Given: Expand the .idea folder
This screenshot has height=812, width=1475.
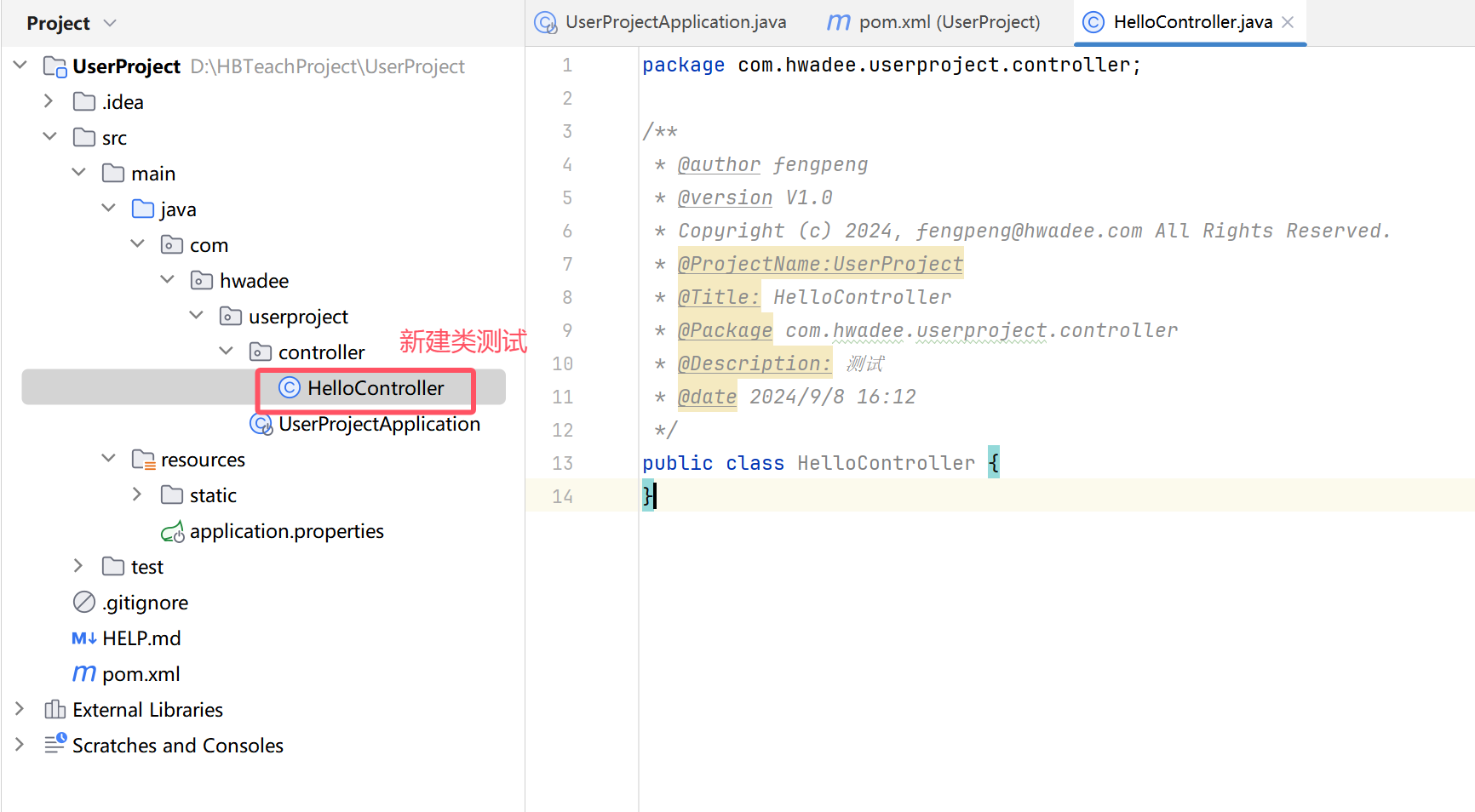Looking at the screenshot, I should point(49,101).
